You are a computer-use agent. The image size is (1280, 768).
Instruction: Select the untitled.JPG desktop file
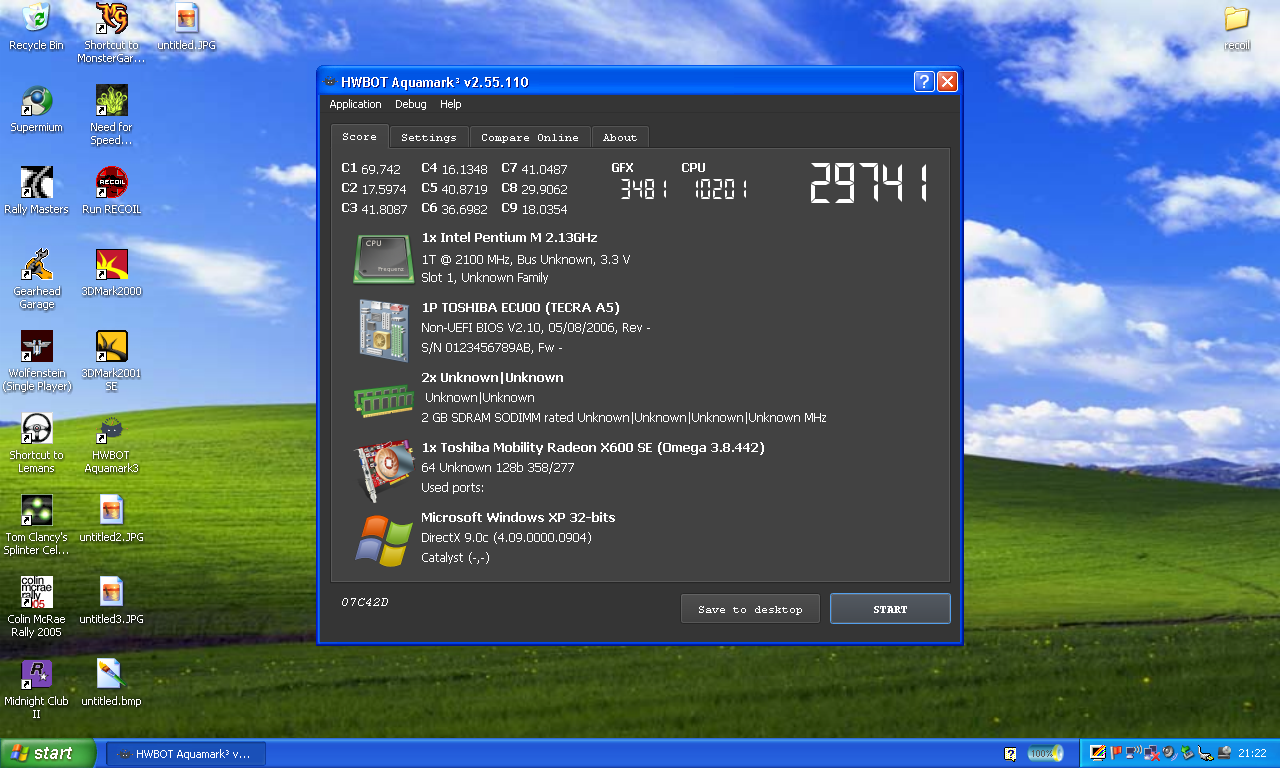[x=186, y=27]
